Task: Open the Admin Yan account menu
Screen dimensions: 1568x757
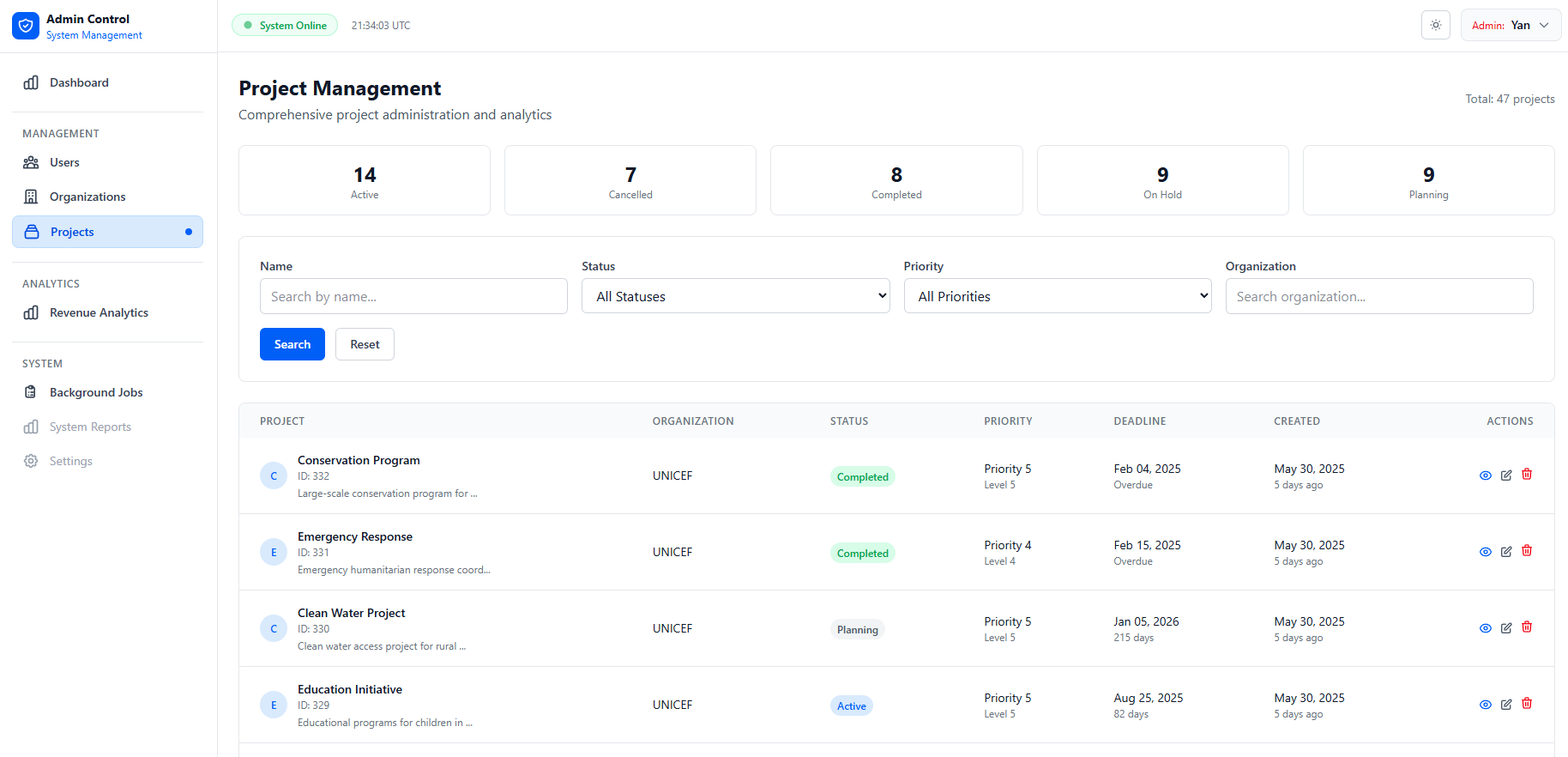Action: 1510,25
